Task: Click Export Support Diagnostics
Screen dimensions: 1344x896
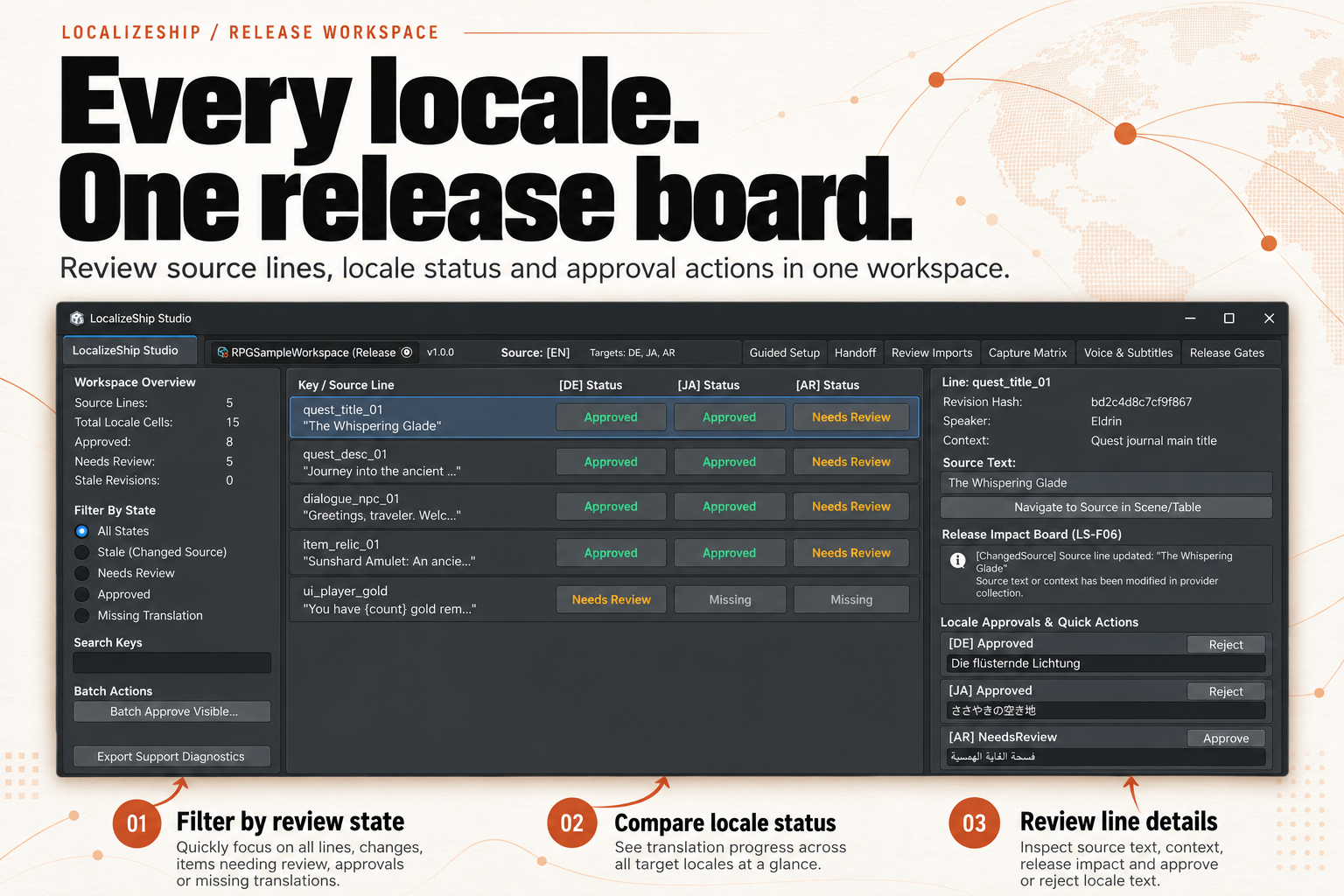Action: pyautogui.click(x=172, y=757)
